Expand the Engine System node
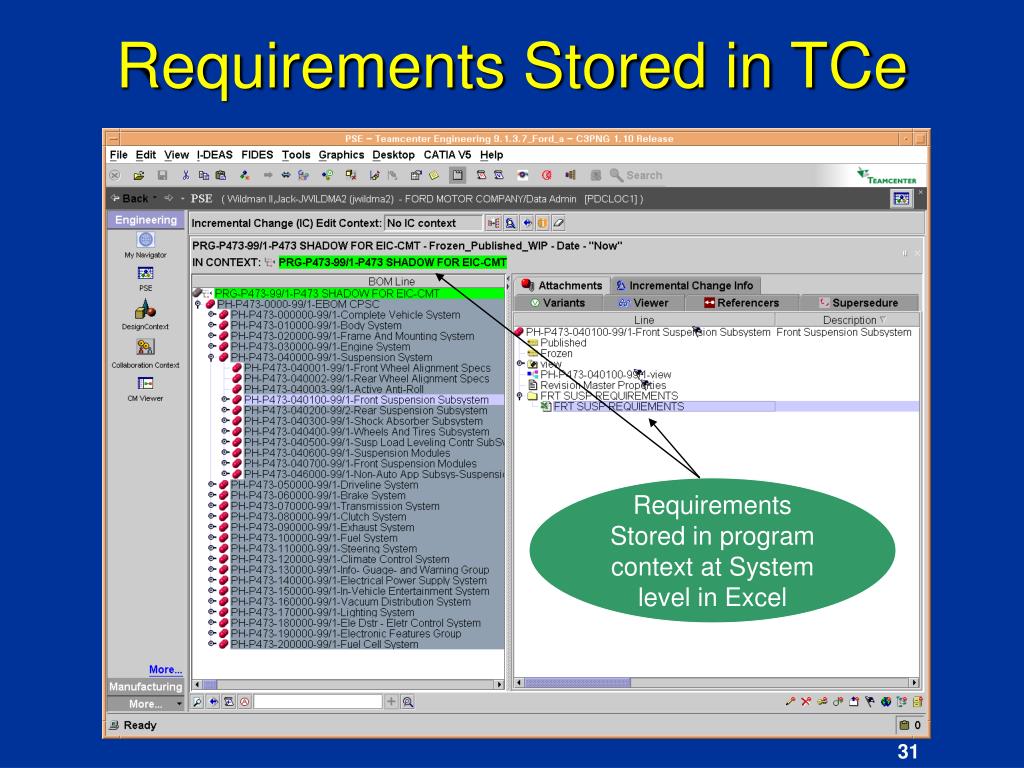The image size is (1024, 768). pos(212,347)
